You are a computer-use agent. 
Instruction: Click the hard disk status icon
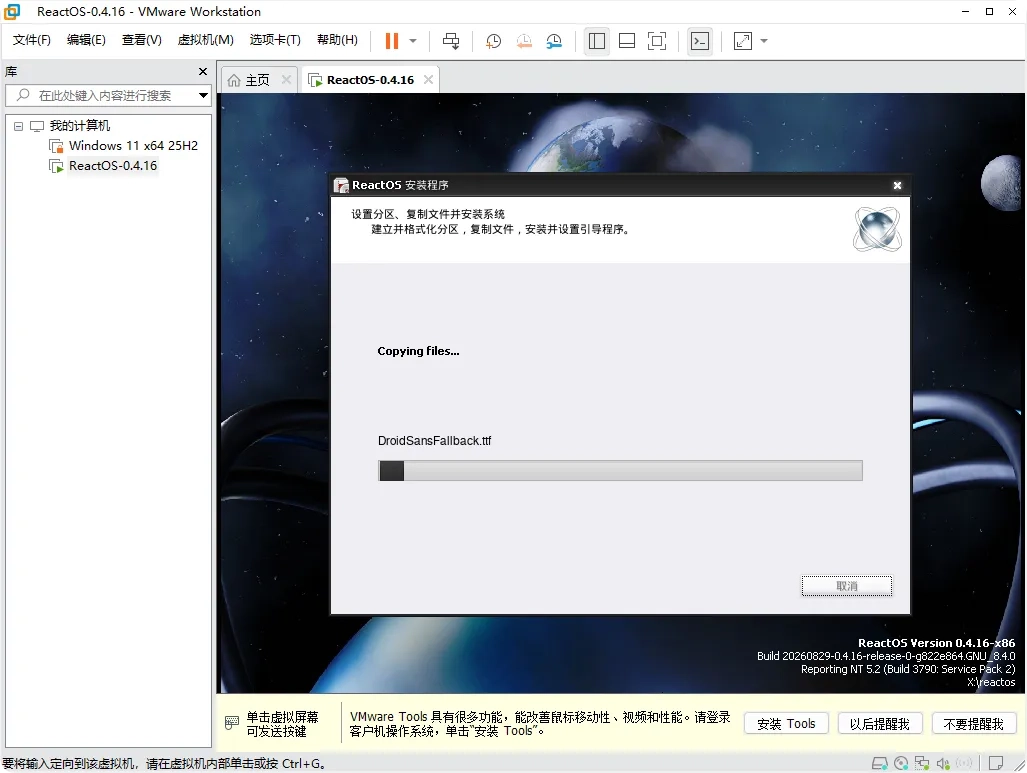pyautogui.click(x=880, y=763)
